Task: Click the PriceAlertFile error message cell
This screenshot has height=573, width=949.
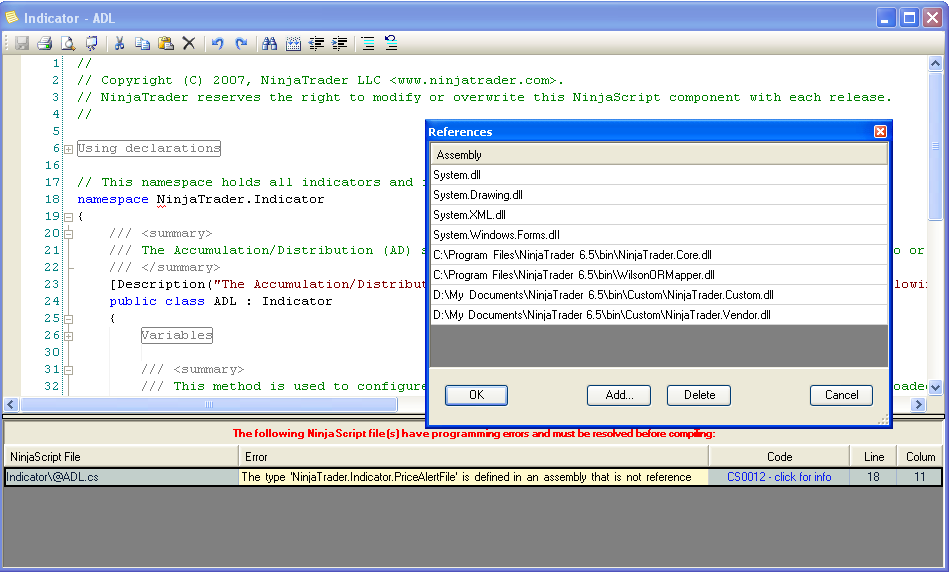Action: (473, 477)
